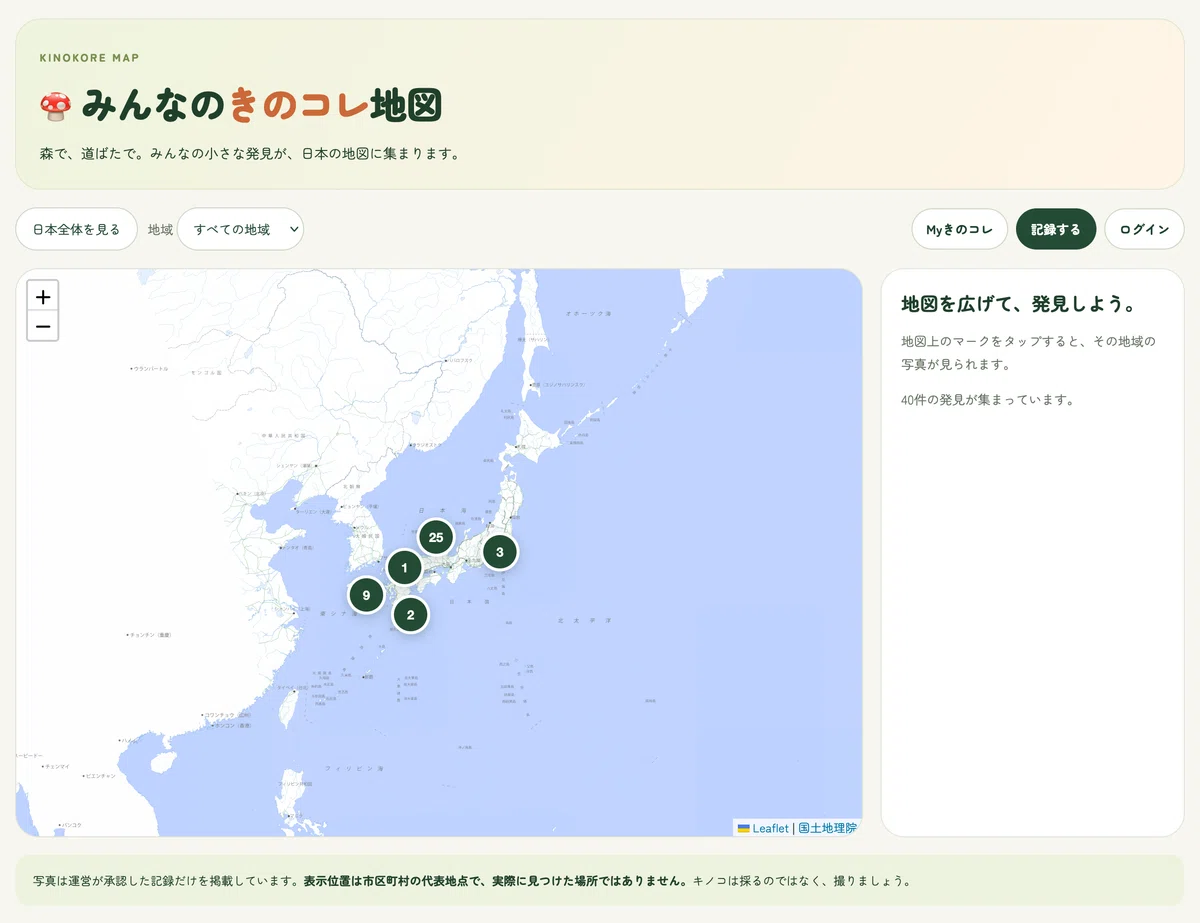Zoom in the map with plus button
The image size is (1200, 923).
tap(43, 297)
